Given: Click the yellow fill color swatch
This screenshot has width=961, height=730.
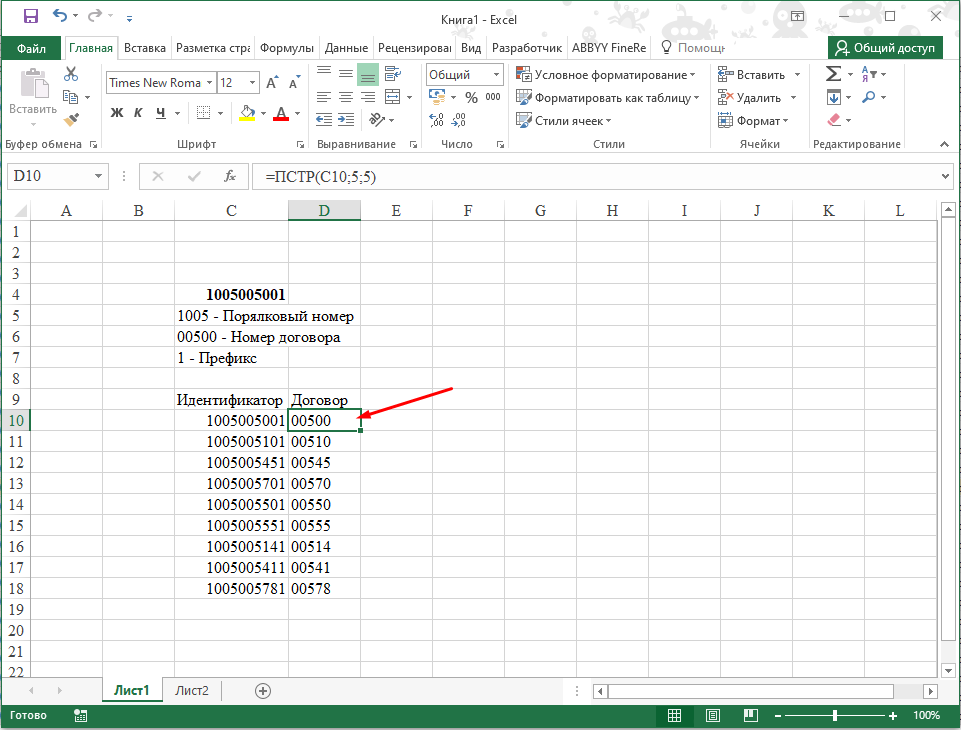Looking at the screenshot, I should (x=247, y=118).
